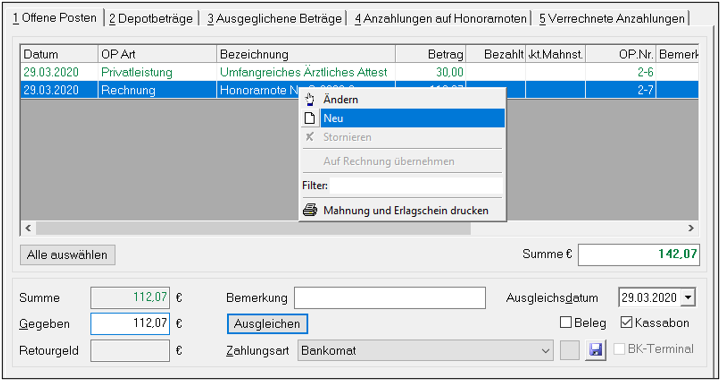This screenshot has height=381, width=721.
Task: Sort by the OP Art column header
Action: click(157, 54)
